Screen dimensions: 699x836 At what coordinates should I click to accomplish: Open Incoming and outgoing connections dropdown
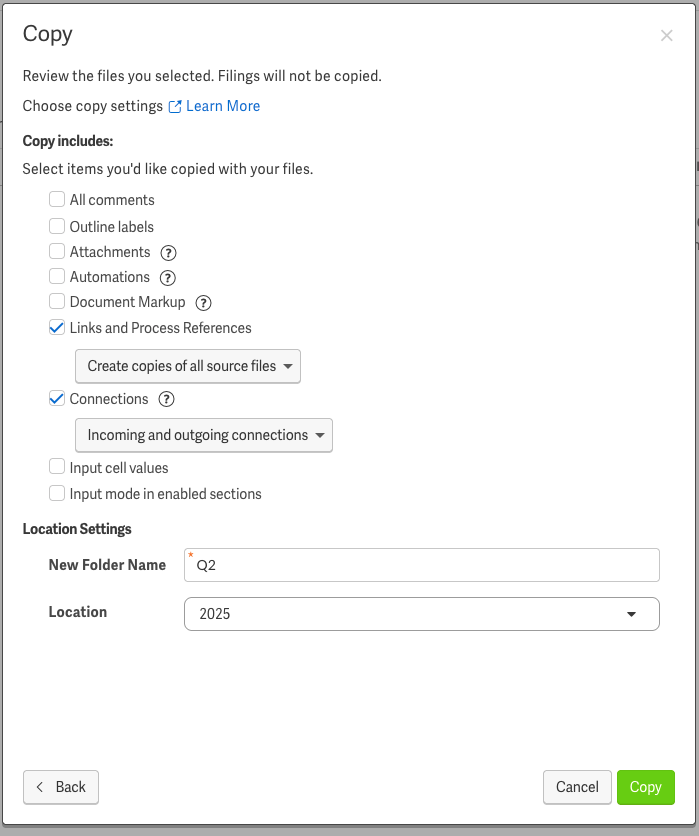[204, 435]
